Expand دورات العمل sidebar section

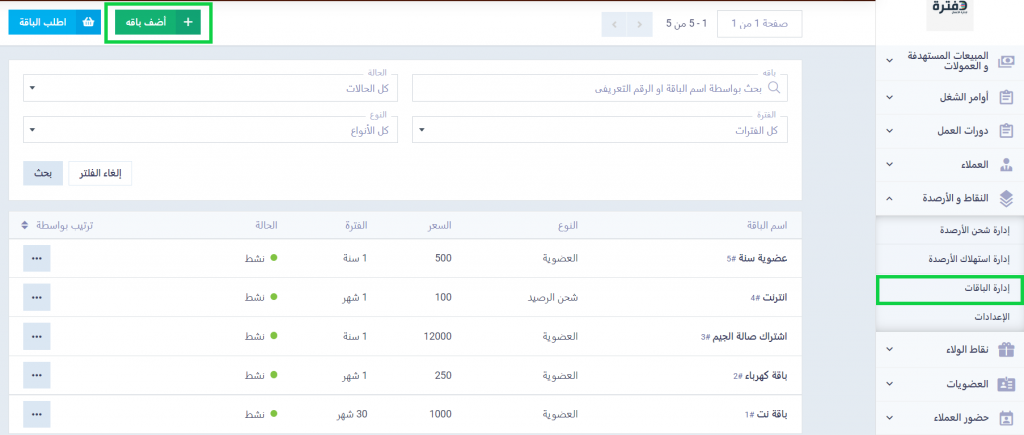(x=889, y=131)
